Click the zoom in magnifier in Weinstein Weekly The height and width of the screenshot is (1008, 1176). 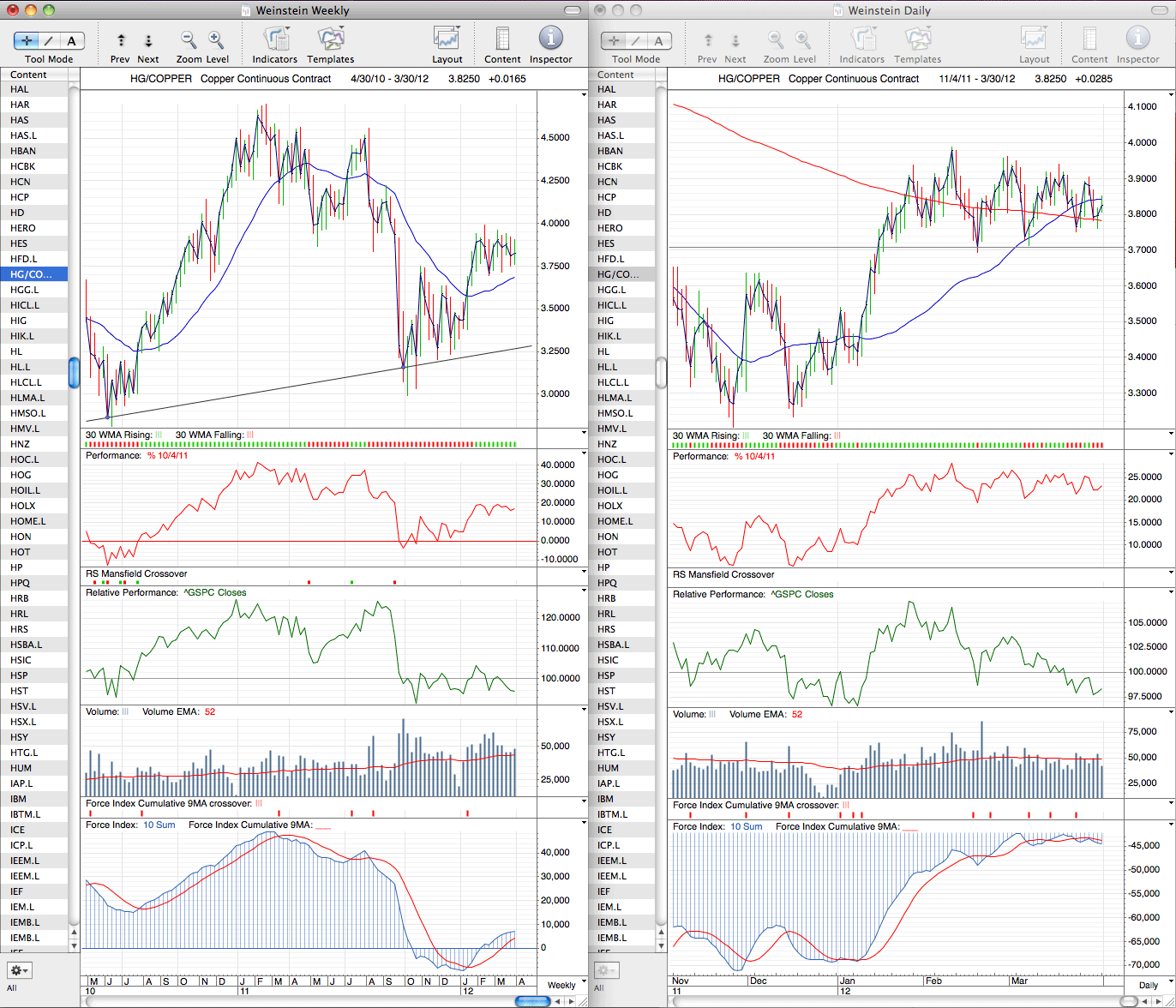[x=216, y=39]
